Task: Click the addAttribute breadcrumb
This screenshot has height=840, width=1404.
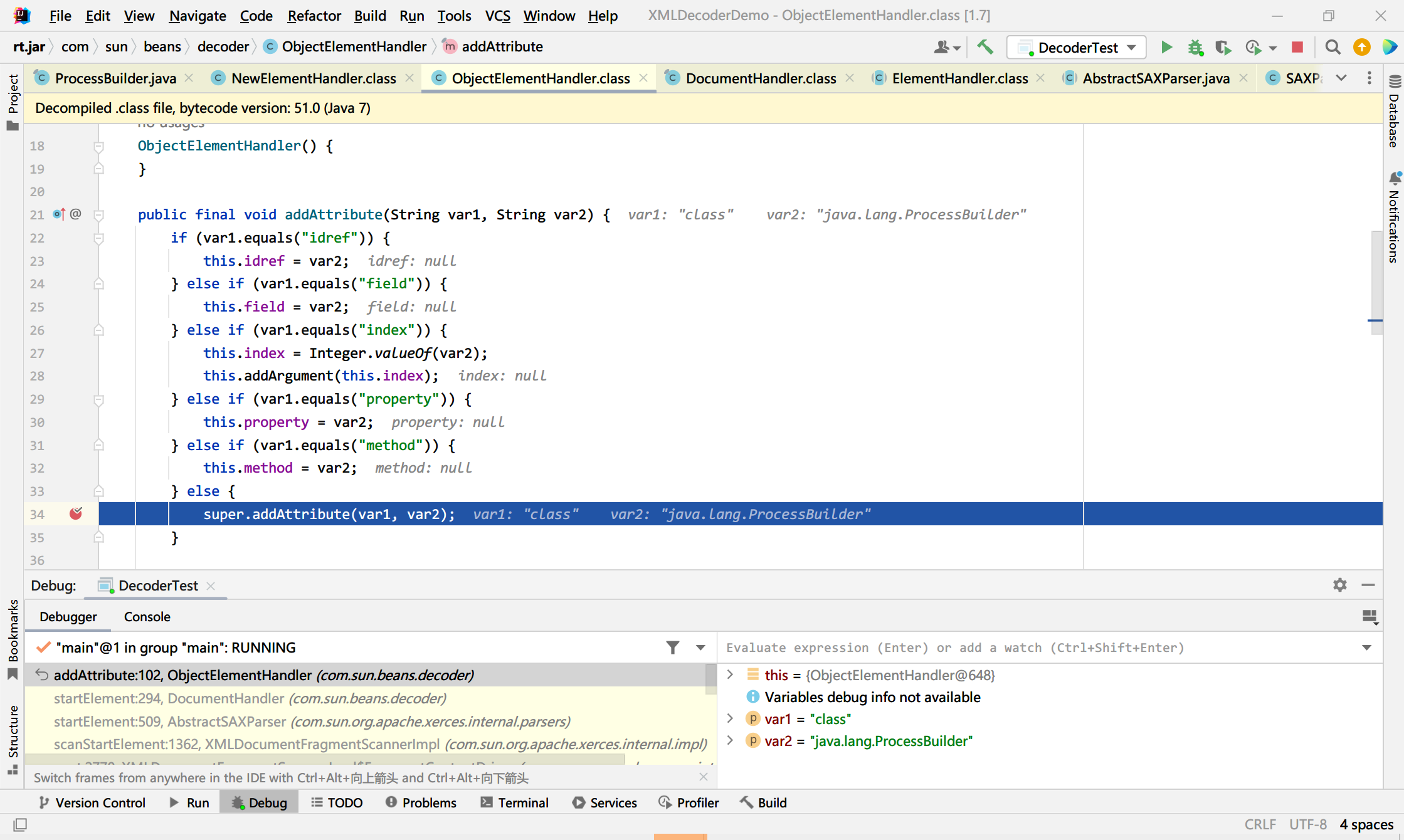Action: coord(493,47)
